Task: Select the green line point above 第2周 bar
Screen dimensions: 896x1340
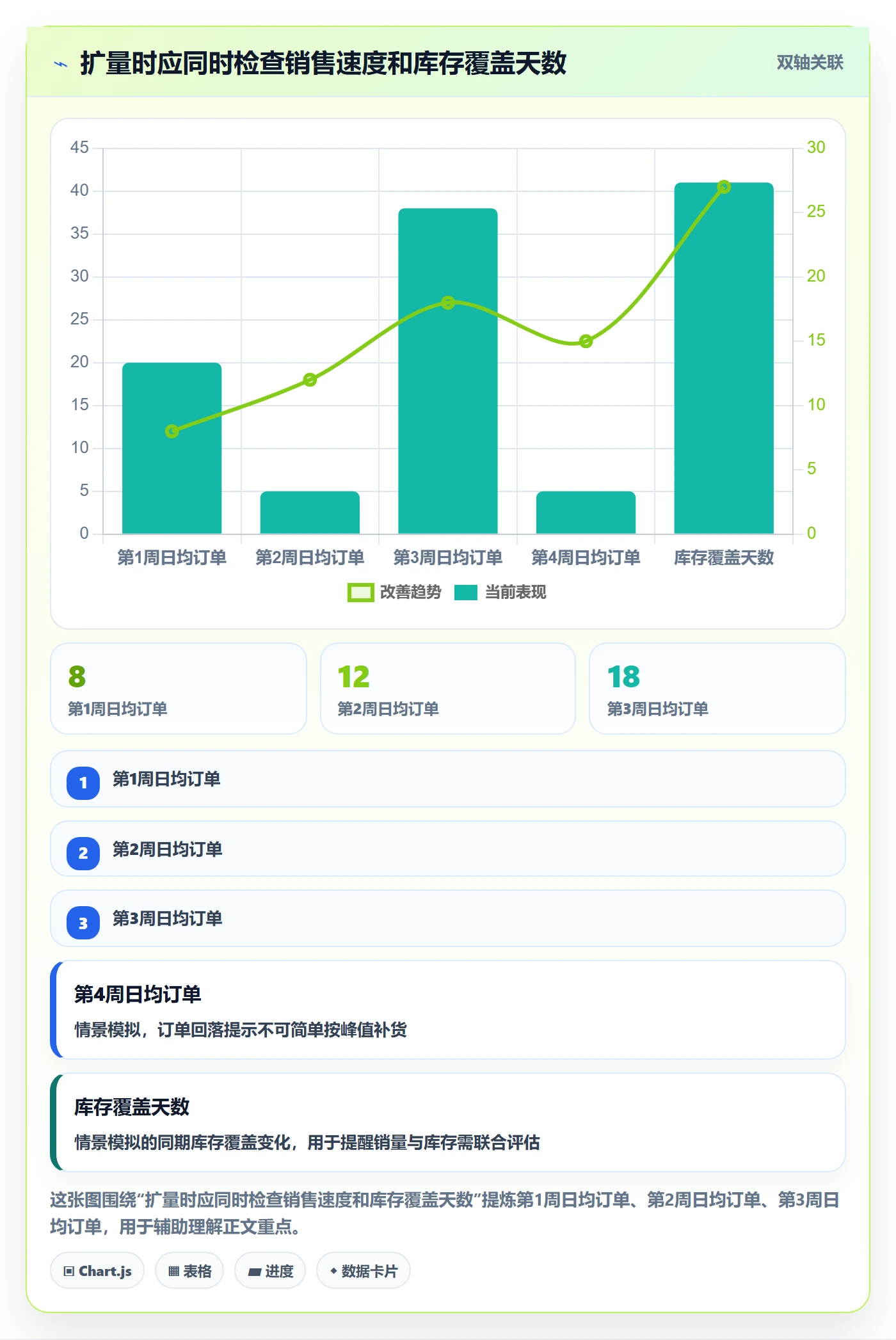Action: coord(310,380)
